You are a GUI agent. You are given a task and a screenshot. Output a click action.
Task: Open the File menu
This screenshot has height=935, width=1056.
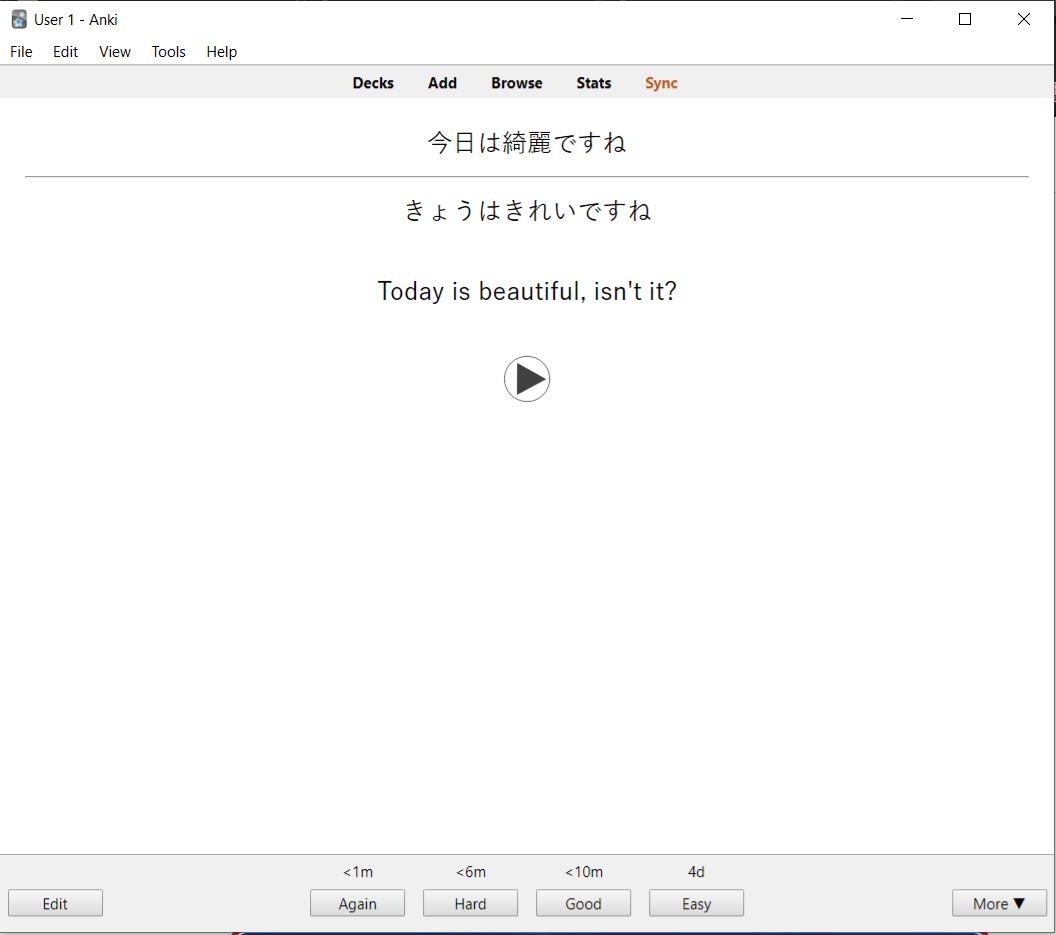point(21,52)
